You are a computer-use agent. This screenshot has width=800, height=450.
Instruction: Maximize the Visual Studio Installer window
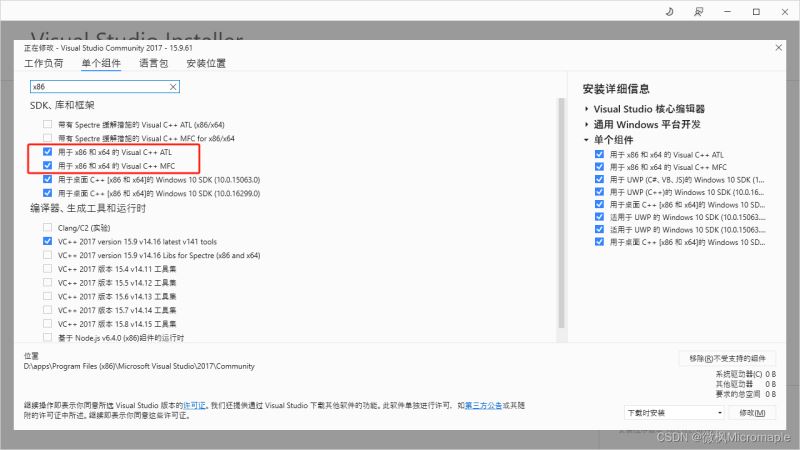tap(756, 11)
